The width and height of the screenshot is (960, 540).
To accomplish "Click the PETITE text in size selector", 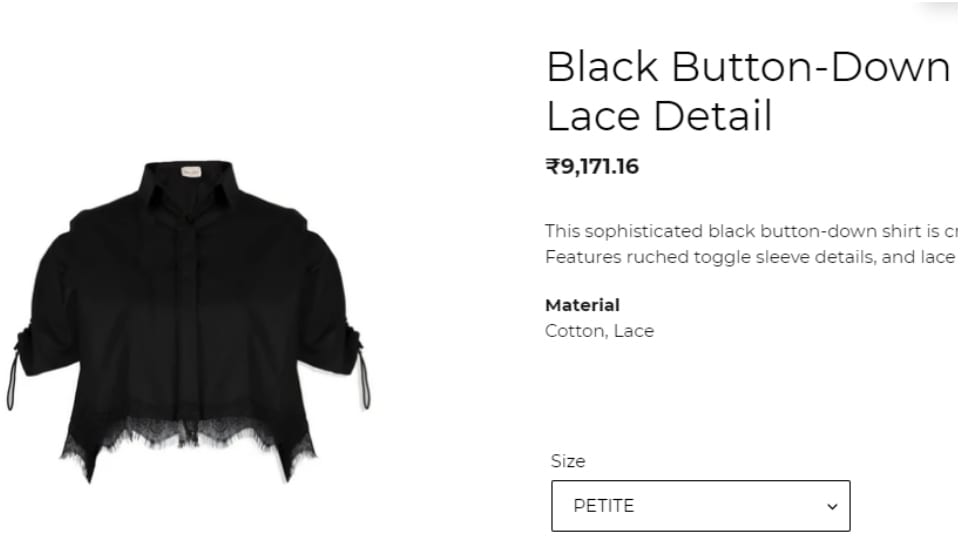I will pos(604,506).
